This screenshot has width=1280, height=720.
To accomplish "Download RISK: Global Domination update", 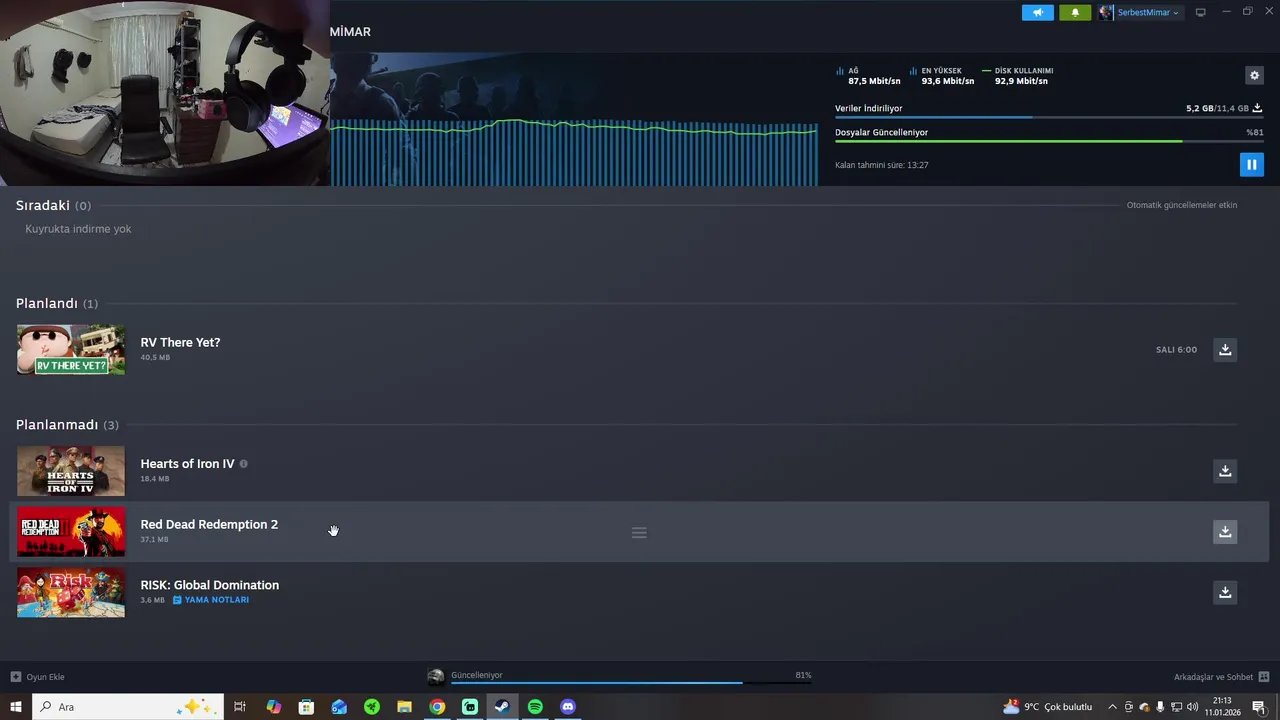I will coord(1225,592).
